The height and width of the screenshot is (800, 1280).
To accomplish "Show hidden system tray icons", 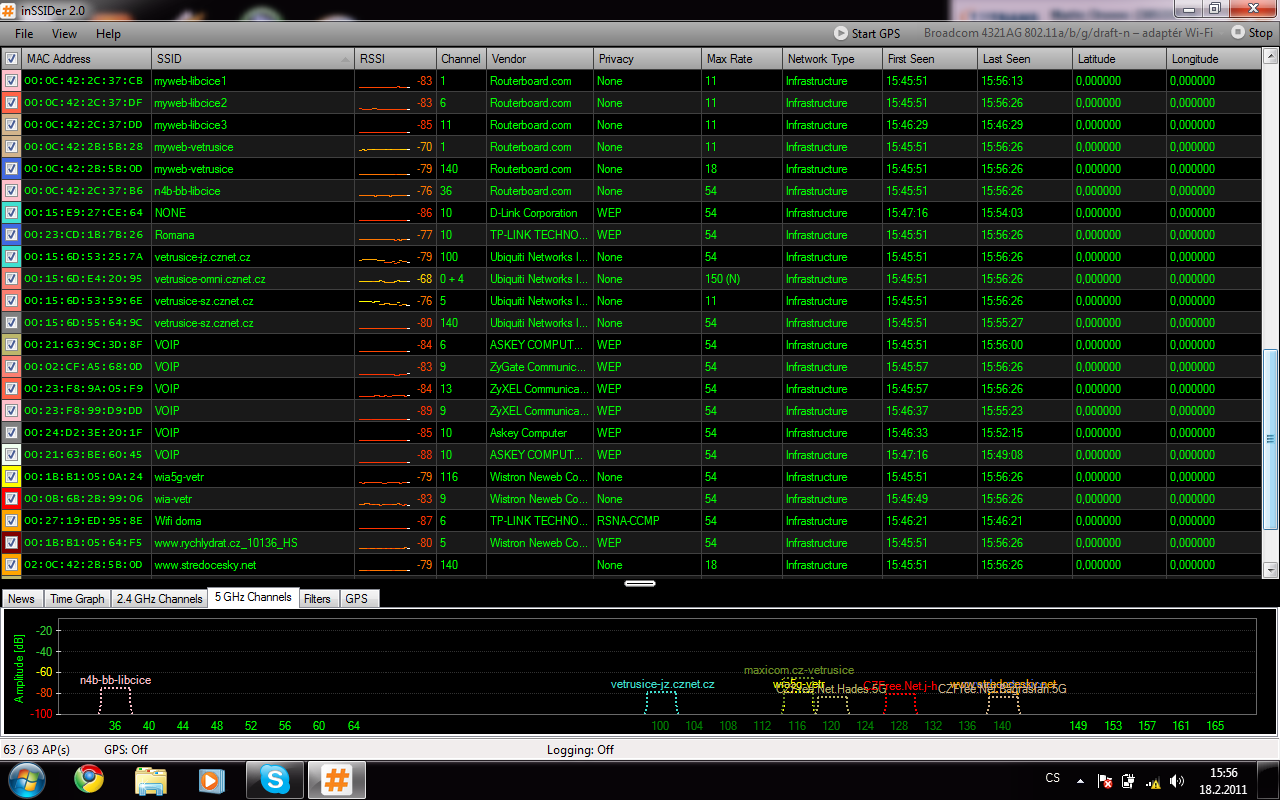I will coord(1079,780).
